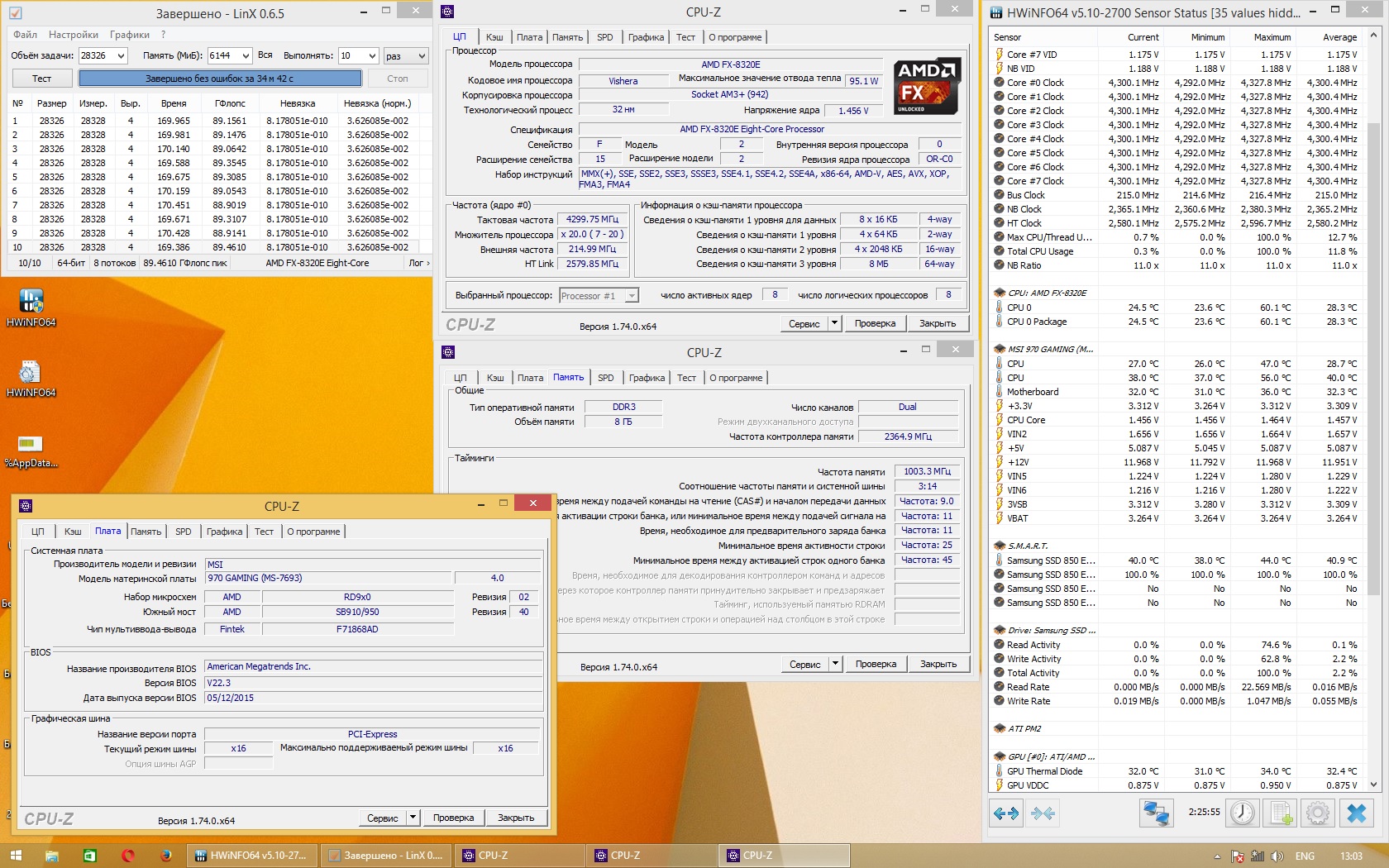Click the 'Завершено - LinX' taskbar button

385,856
